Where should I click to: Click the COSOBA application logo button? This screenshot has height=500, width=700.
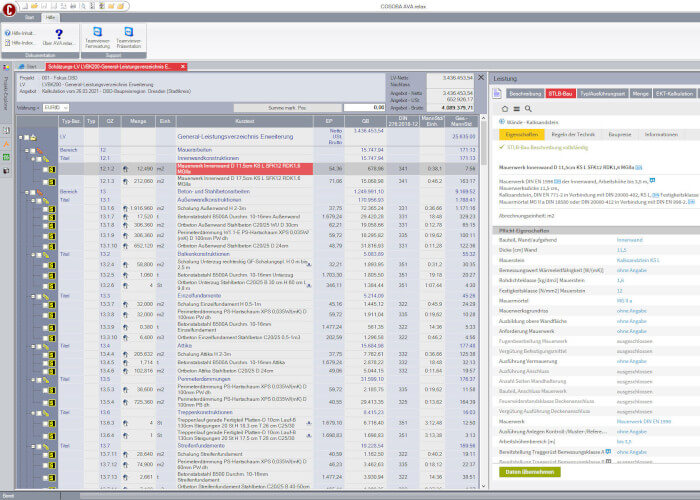[9, 9]
